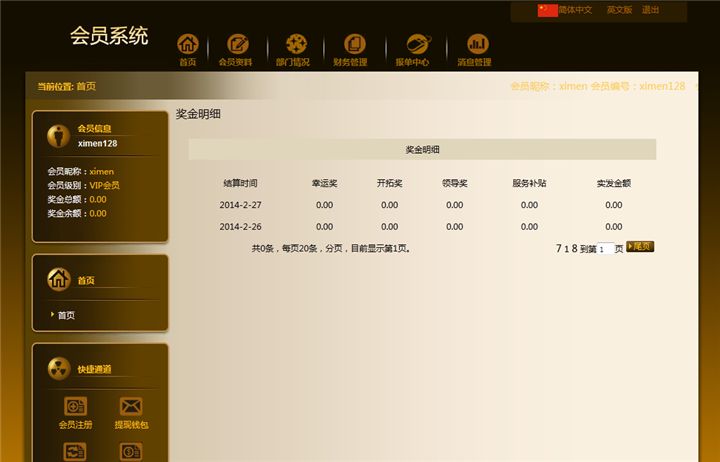Image resolution: width=720 pixels, height=462 pixels.
Task: Click the 奖金总额 0.00 line
Action: click(77, 199)
